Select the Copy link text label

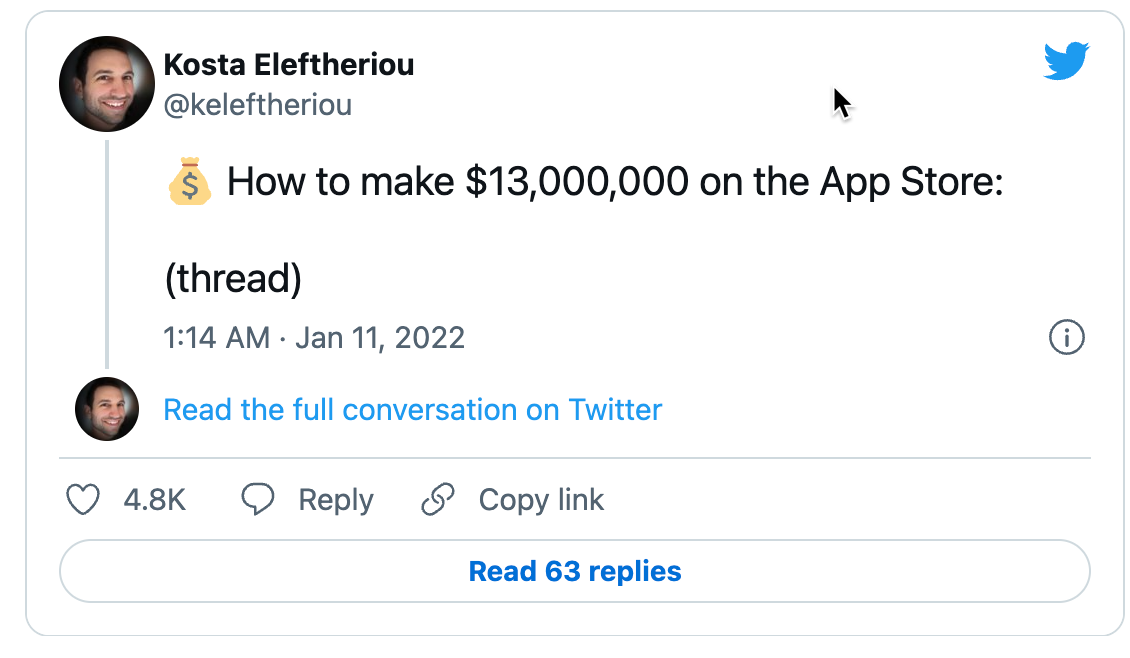tap(541, 499)
